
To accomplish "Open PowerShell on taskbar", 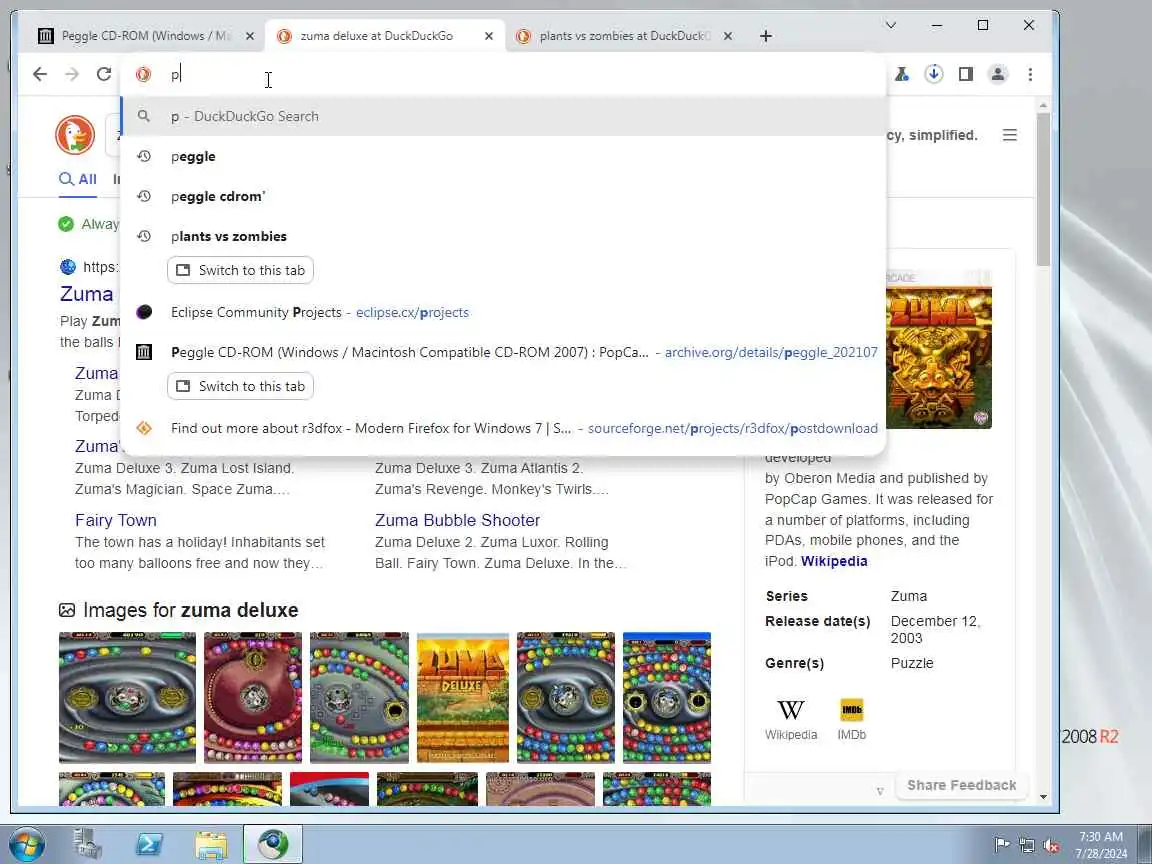I will point(149,844).
